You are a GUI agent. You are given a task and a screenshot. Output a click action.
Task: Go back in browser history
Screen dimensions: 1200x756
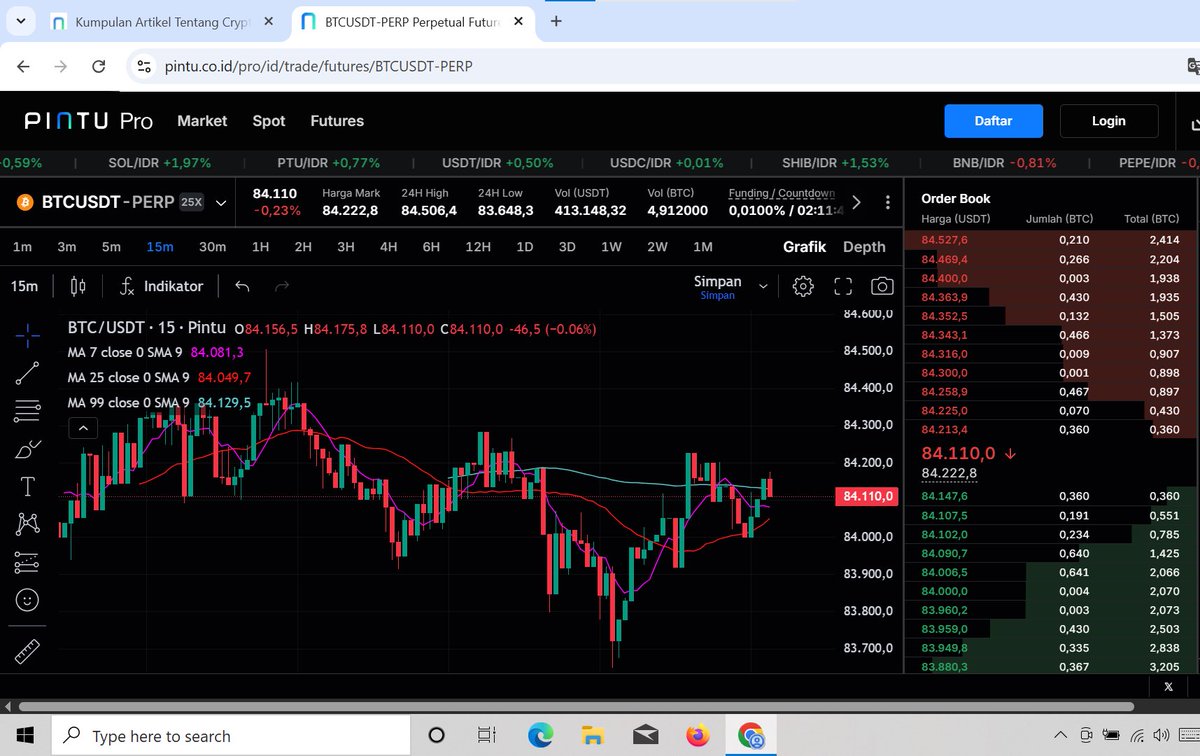(24, 67)
